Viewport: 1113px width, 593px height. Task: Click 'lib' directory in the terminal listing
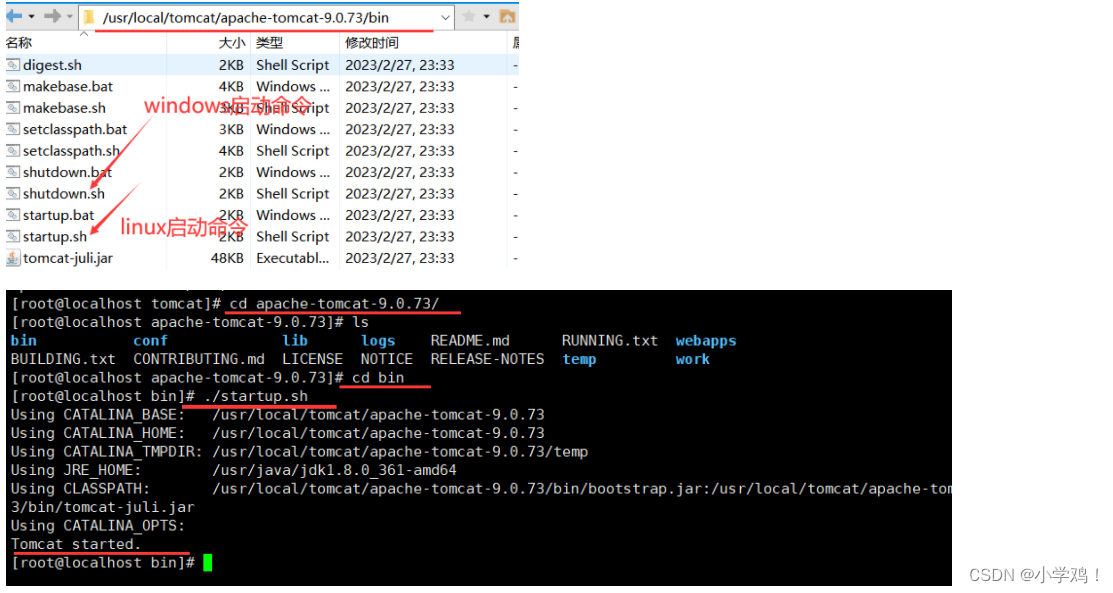295,341
